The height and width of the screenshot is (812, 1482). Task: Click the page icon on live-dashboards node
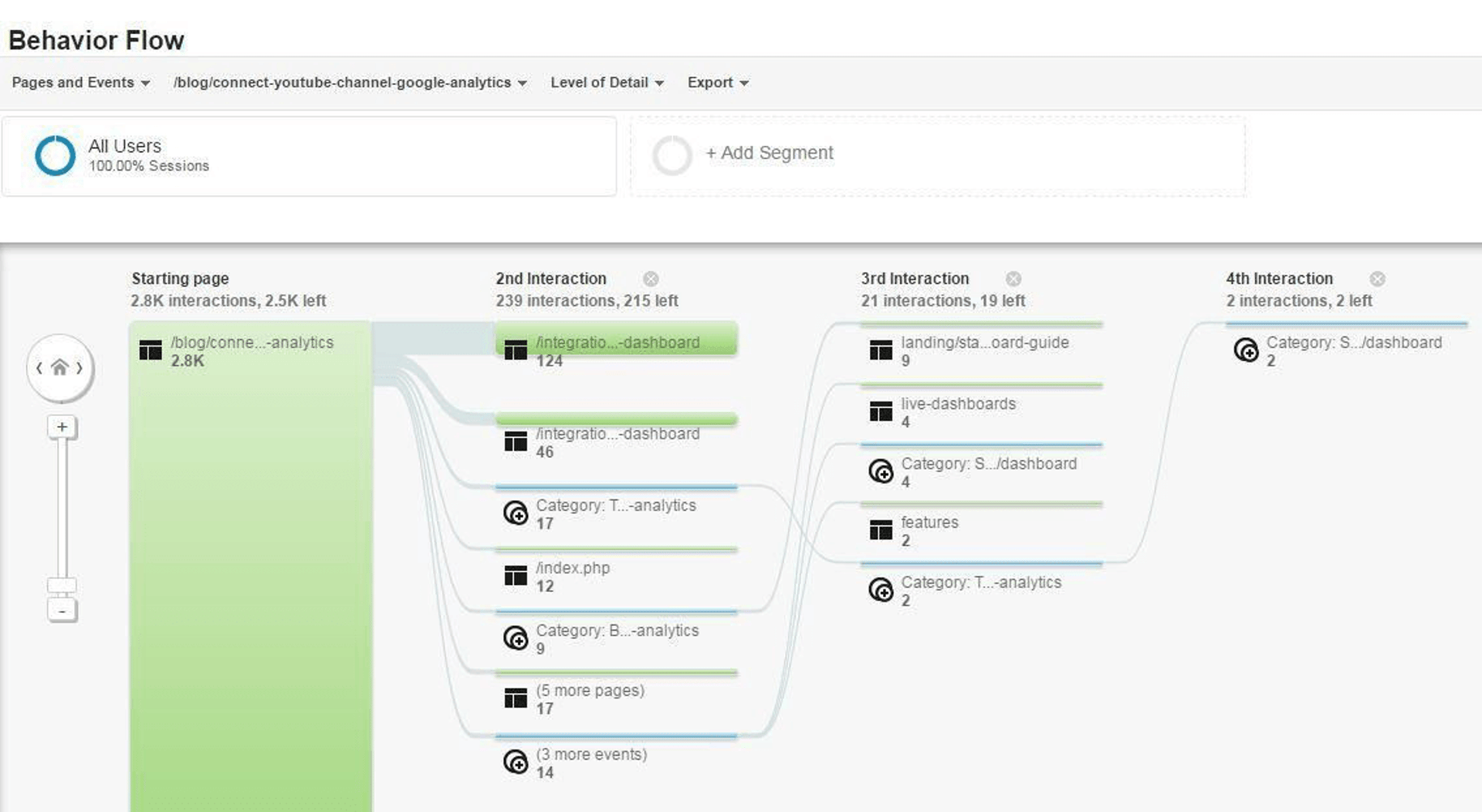880,411
